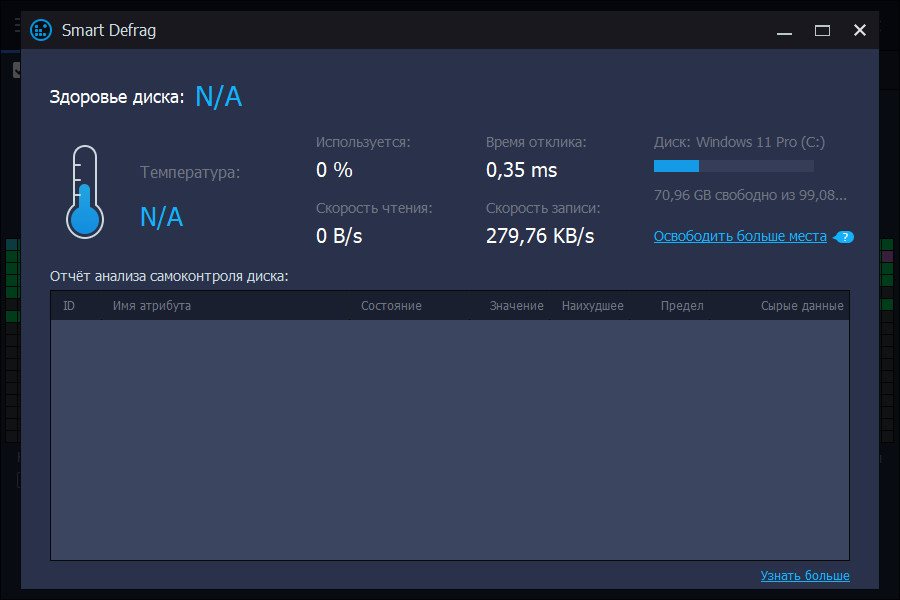Maximize the Smart Defrag window
This screenshot has width=900, height=600.
point(822,30)
